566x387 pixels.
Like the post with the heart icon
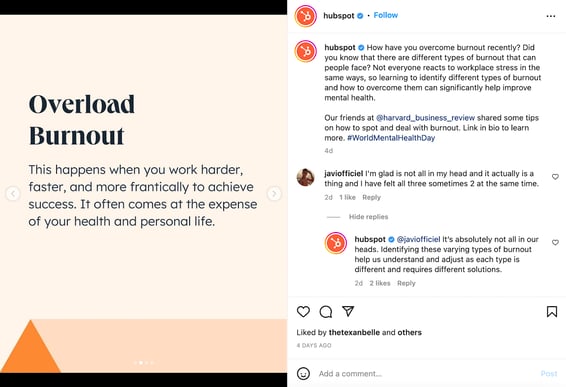[x=303, y=311]
